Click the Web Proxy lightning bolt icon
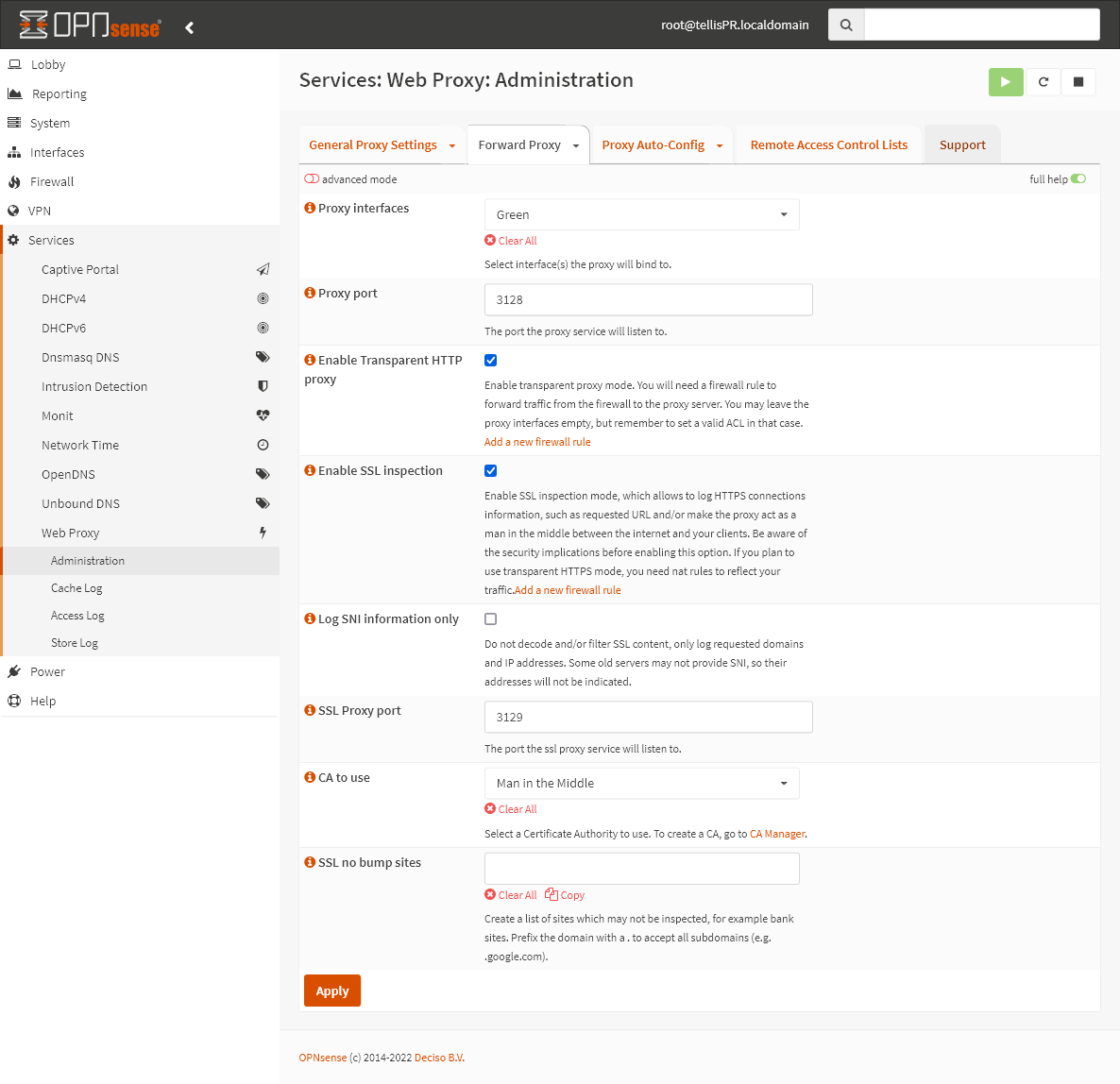Screen dimensions: 1120x1084 click(263, 533)
